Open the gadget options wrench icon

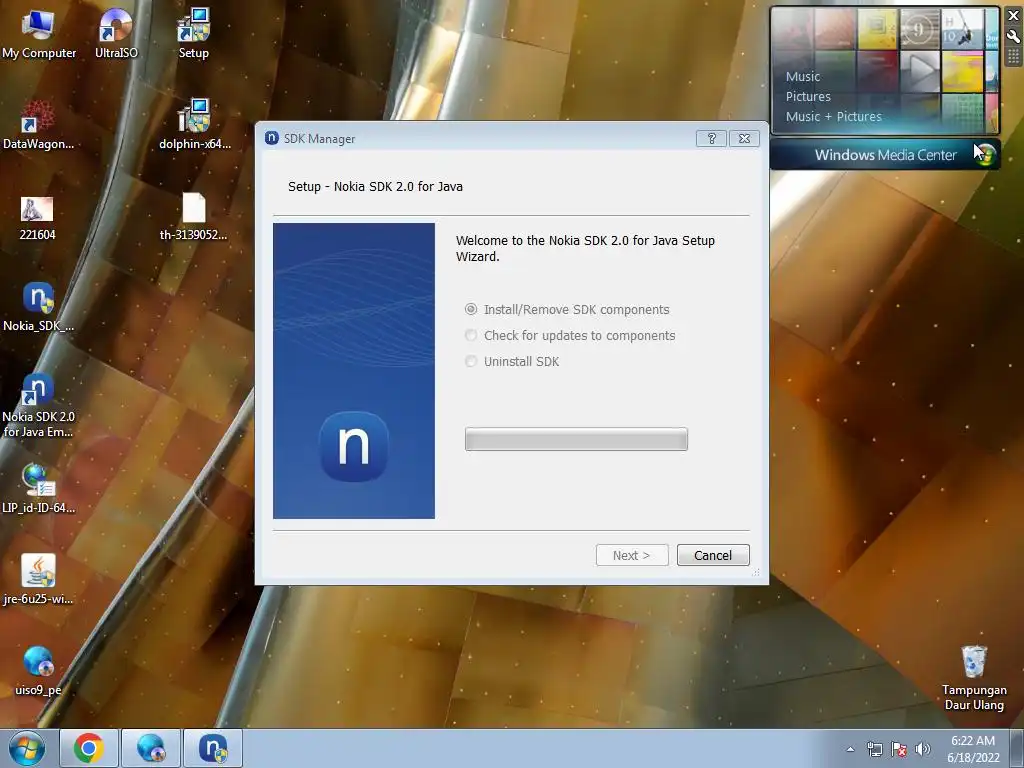(x=1014, y=36)
